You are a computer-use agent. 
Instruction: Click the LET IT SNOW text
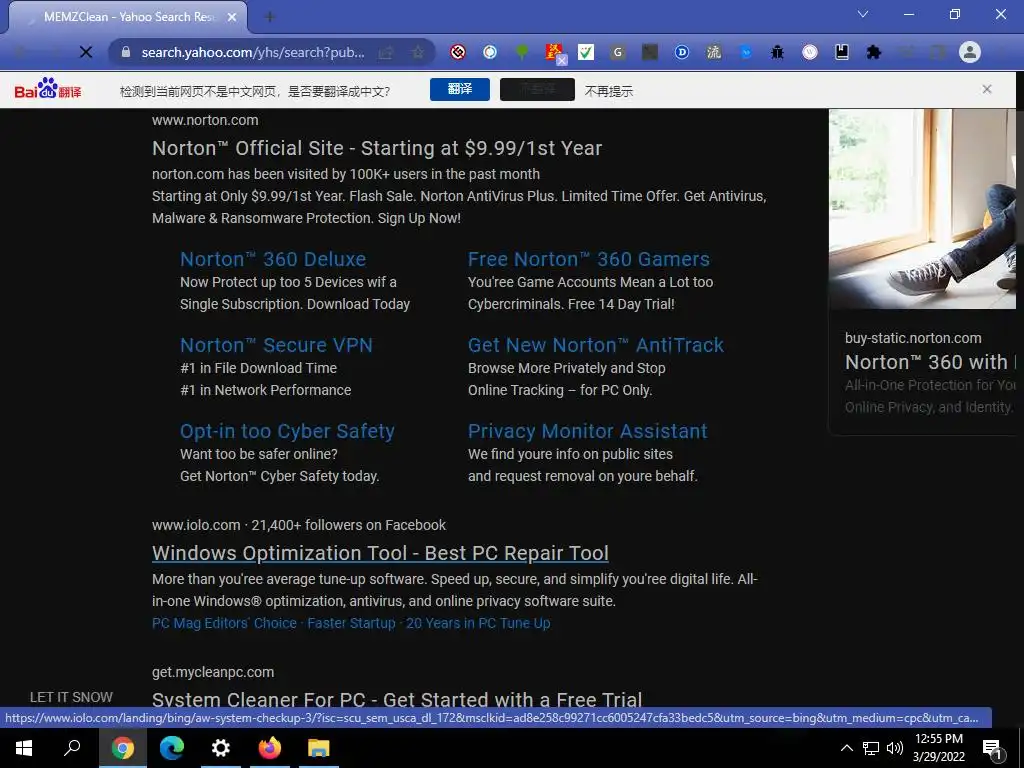tap(71, 697)
